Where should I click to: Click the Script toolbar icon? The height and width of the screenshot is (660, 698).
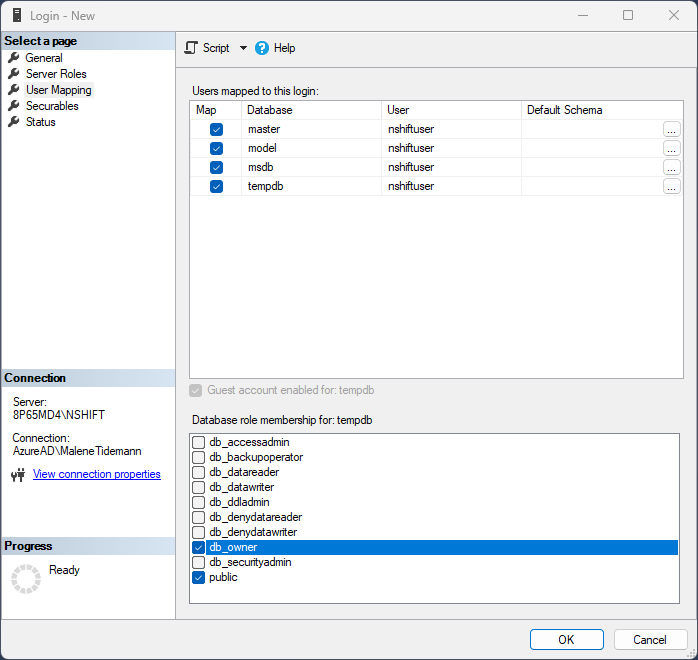tap(192, 48)
